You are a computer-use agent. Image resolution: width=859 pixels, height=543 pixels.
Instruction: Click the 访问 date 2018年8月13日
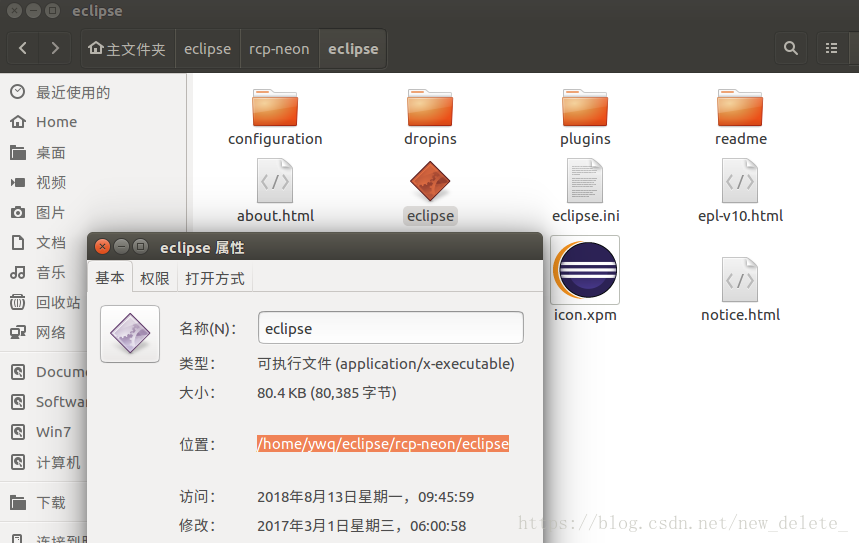(365, 497)
